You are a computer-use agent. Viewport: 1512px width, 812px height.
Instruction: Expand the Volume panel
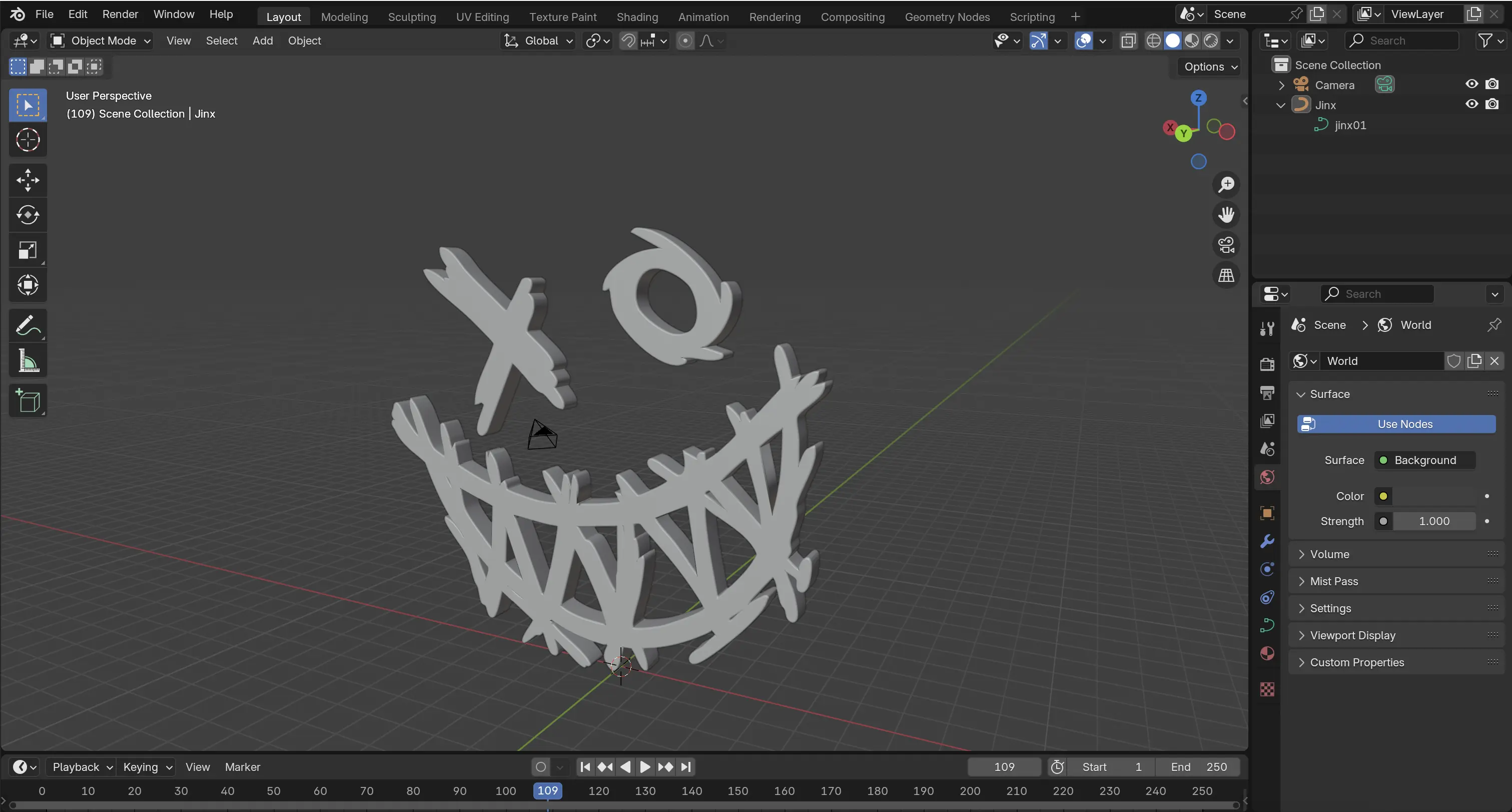[1329, 554]
